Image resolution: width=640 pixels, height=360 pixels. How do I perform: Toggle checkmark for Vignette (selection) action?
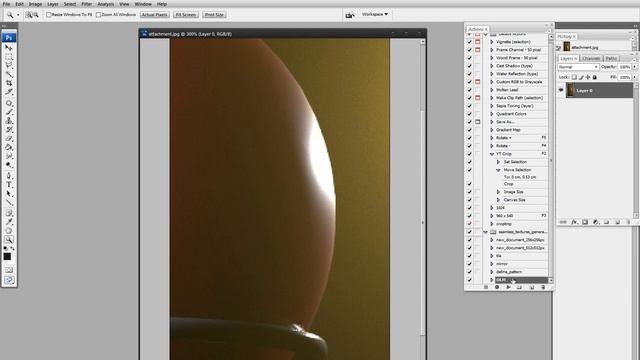(x=469, y=42)
